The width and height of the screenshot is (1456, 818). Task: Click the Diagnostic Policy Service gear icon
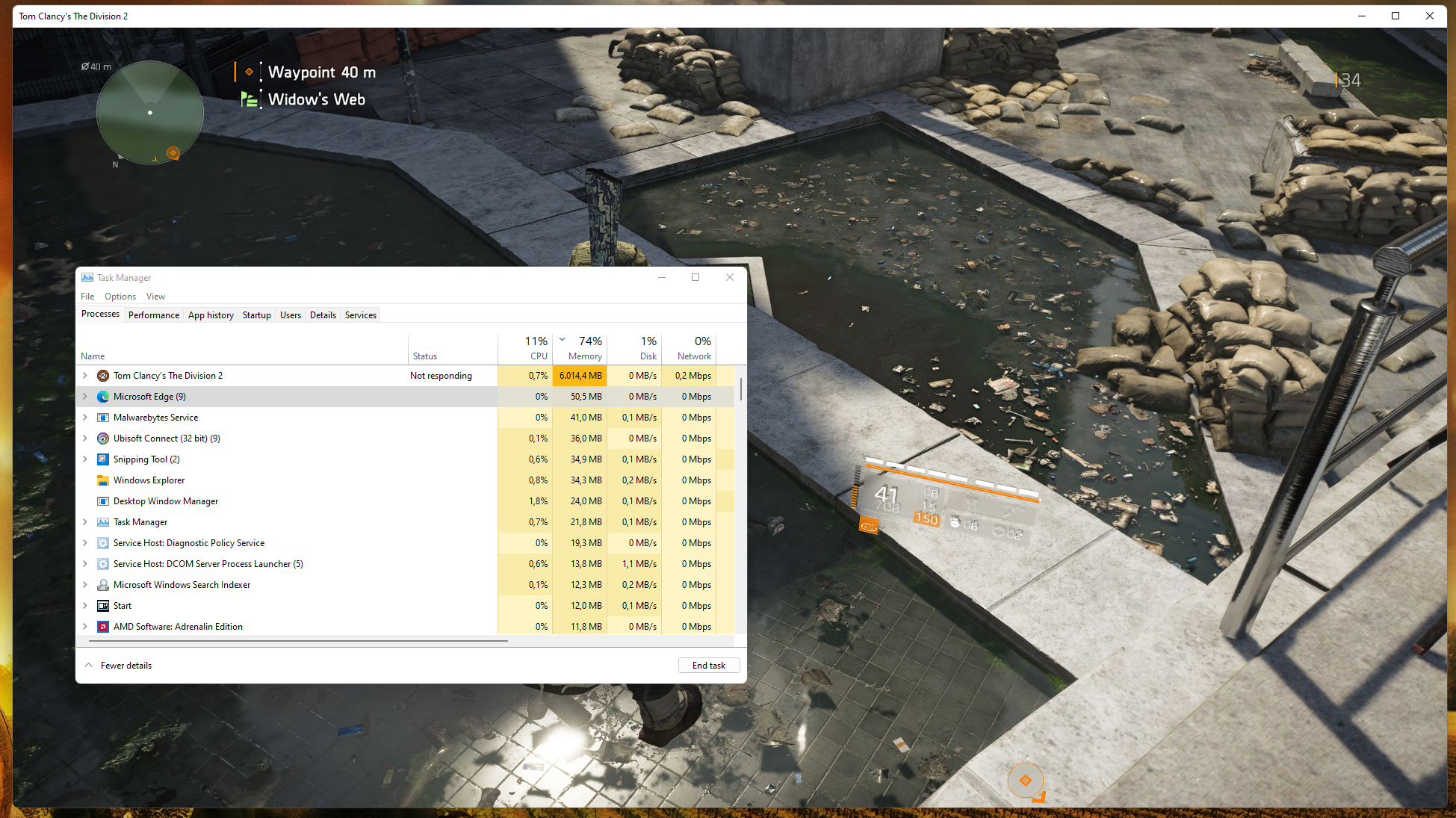[103, 543]
